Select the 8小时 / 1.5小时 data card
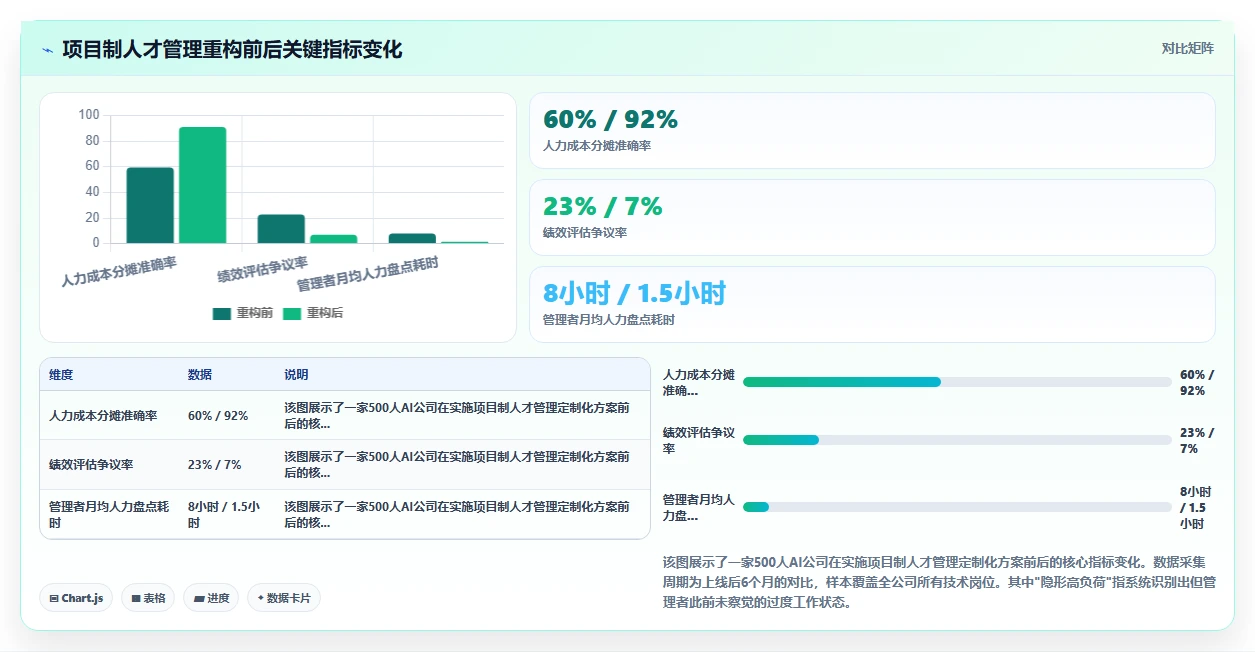The image size is (1255, 652). click(x=872, y=305)
